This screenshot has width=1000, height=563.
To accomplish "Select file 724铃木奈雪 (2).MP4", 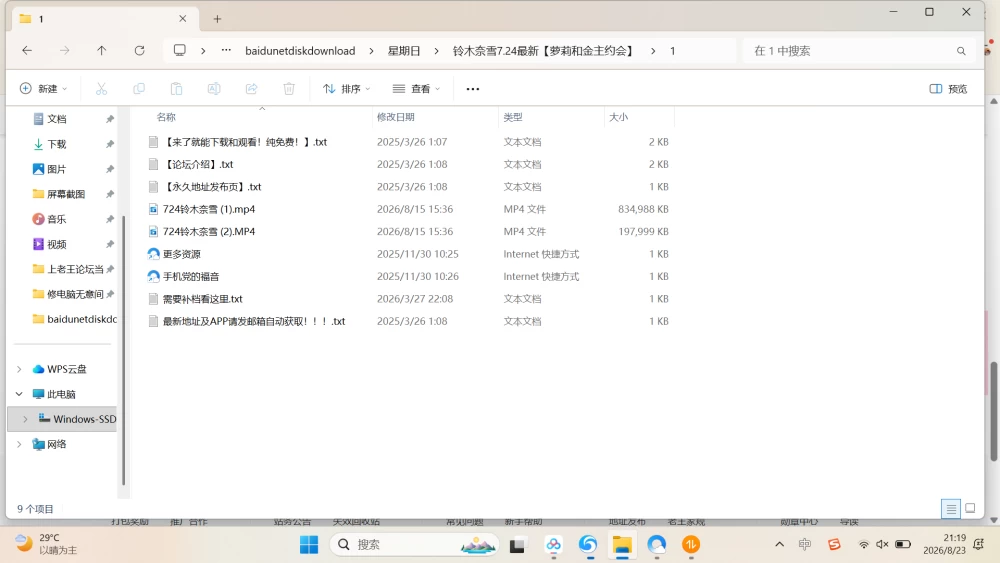I will click(x=209, y=231).
